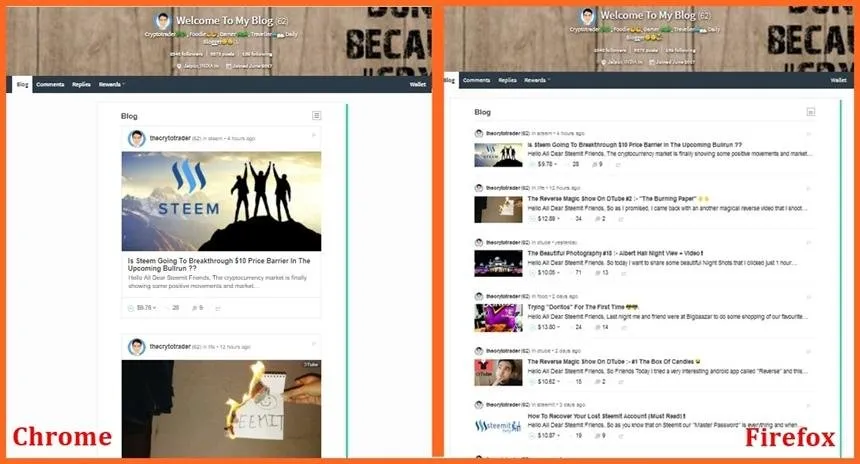Open profile avatar in Chrome blog header
Screen dimensions: 860x464
pyautogui.click(x=162, y=21)
